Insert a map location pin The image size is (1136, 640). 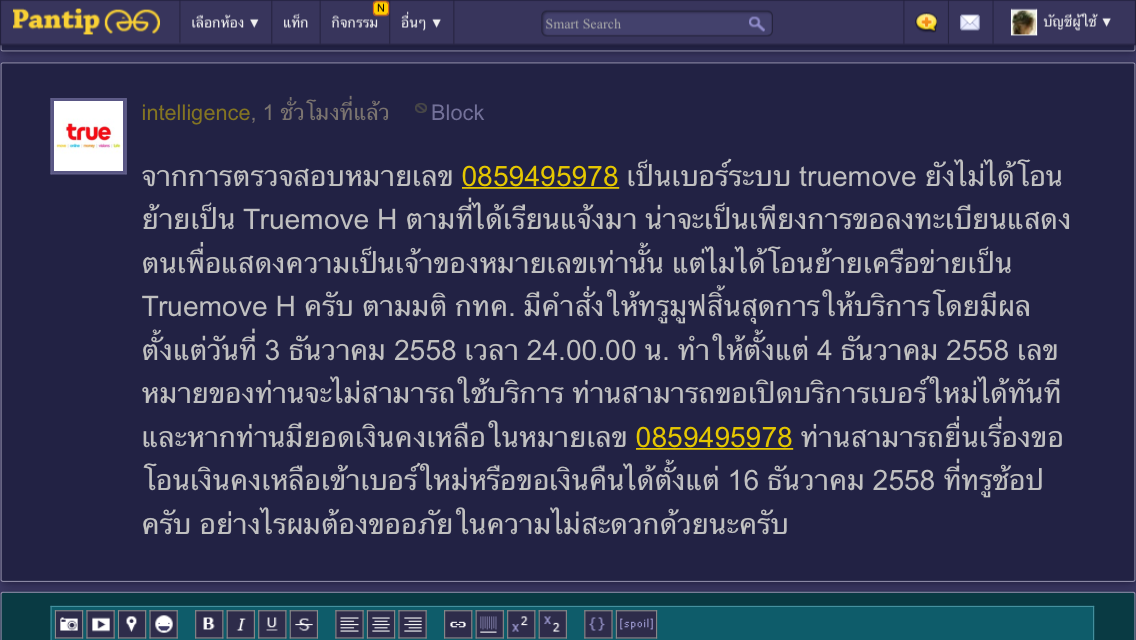132,624
